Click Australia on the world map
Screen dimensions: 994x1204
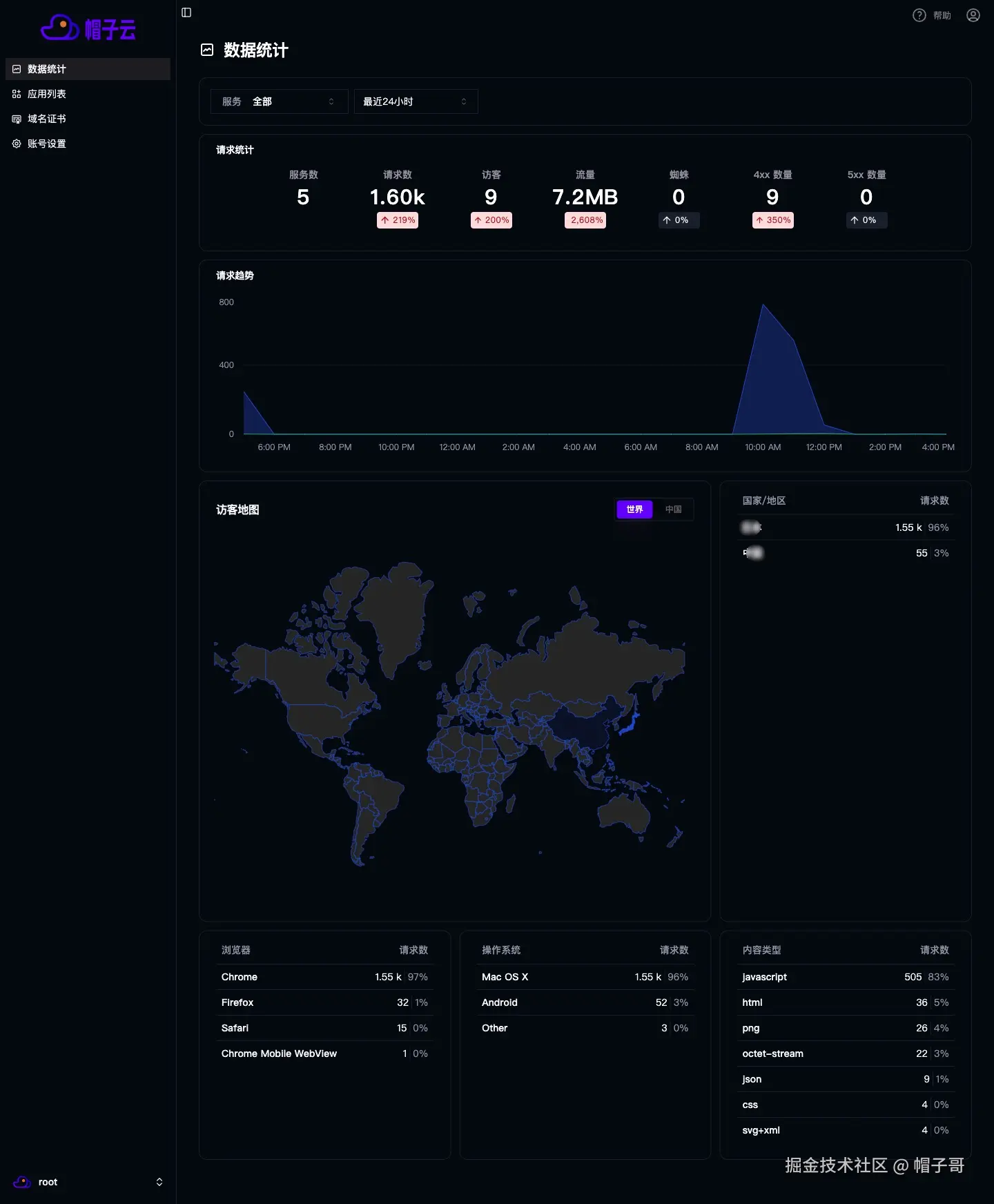[623, 813]
